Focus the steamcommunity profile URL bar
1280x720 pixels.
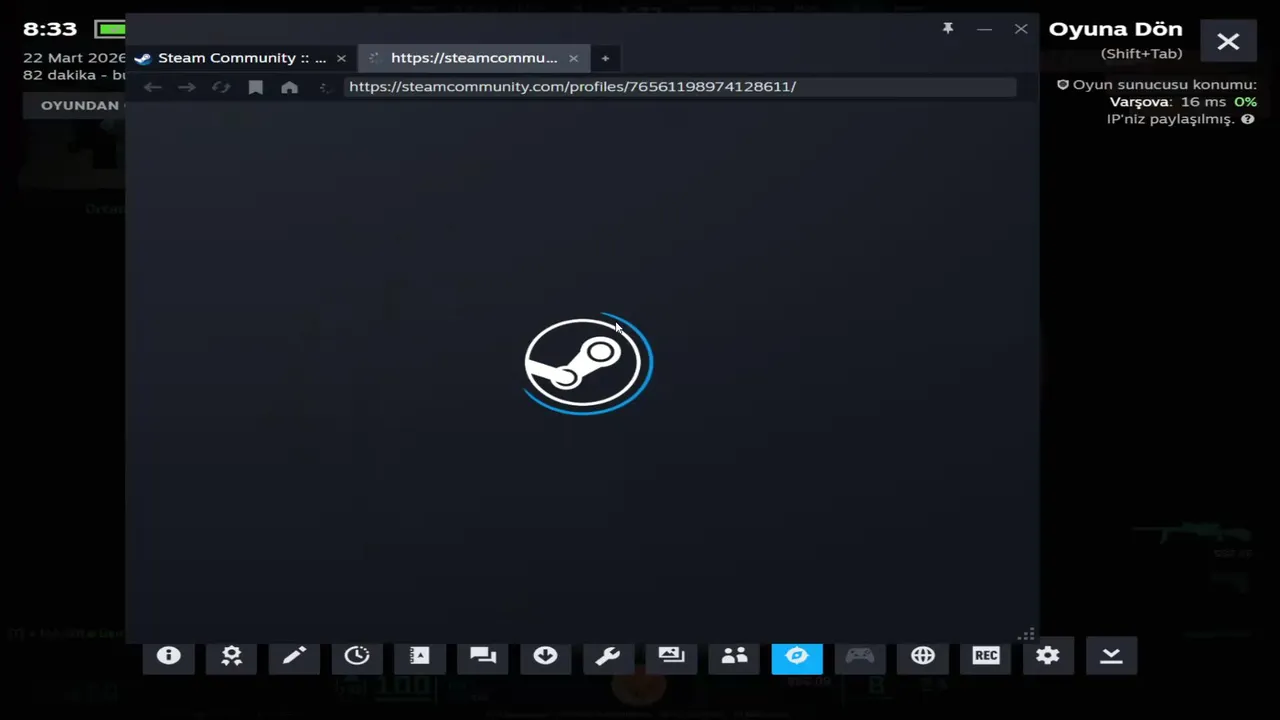click(680, 87)
